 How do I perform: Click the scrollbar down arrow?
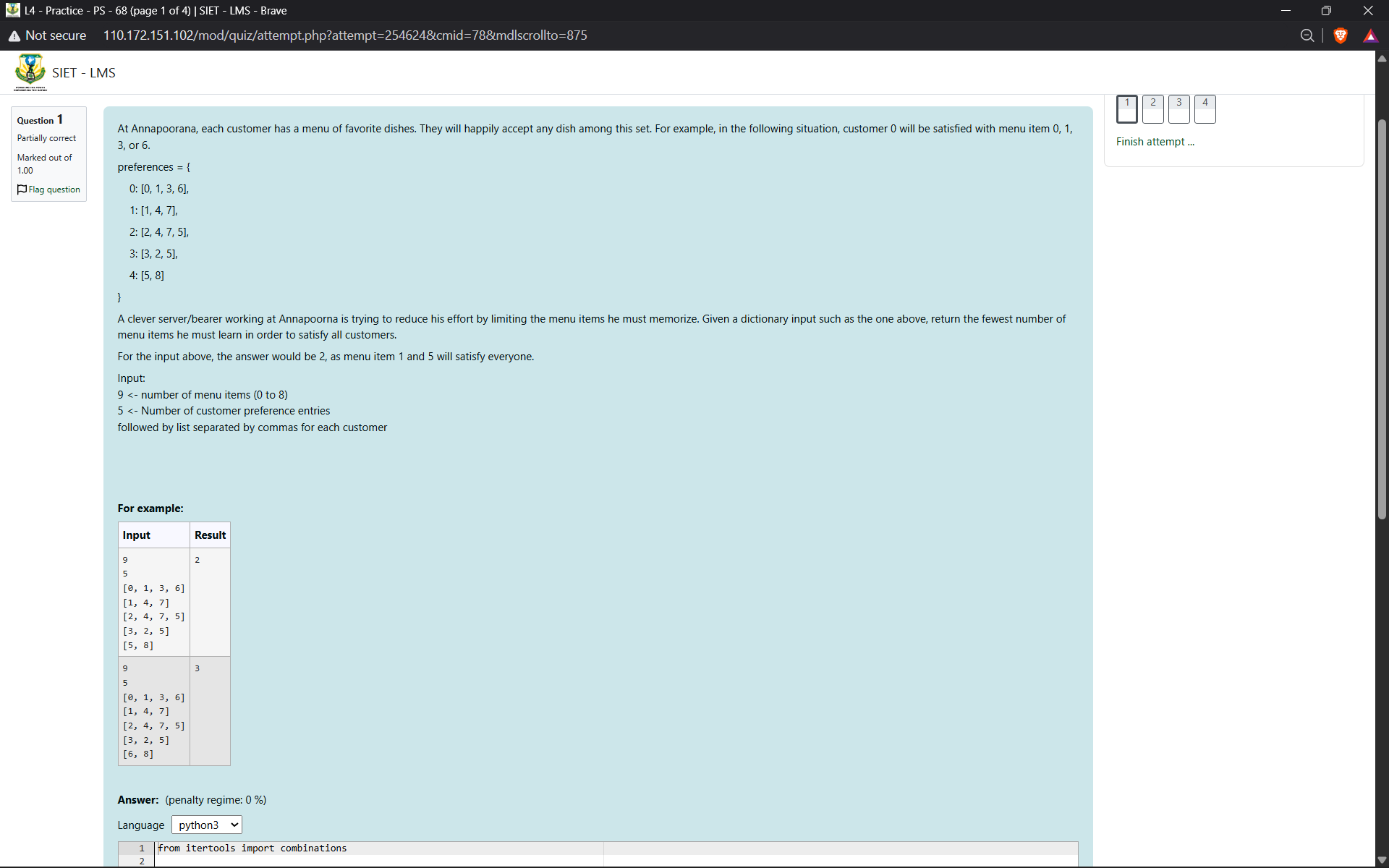(x=1382, y=860)
